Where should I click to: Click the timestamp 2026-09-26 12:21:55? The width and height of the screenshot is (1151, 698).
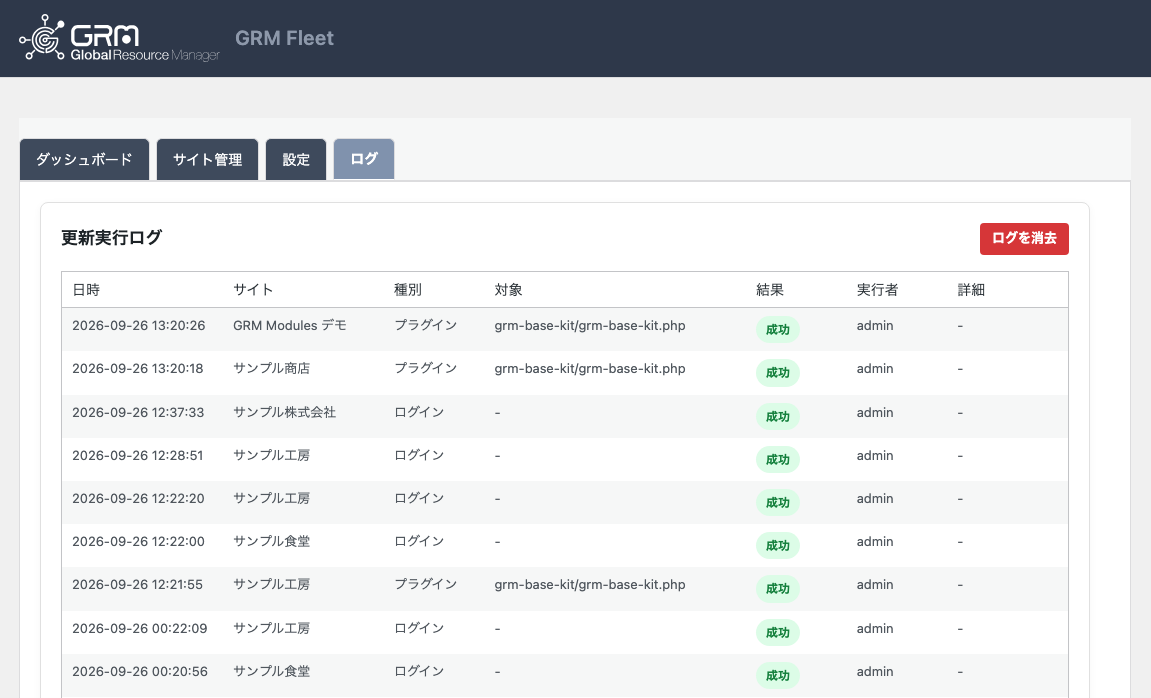pos(138,585)
